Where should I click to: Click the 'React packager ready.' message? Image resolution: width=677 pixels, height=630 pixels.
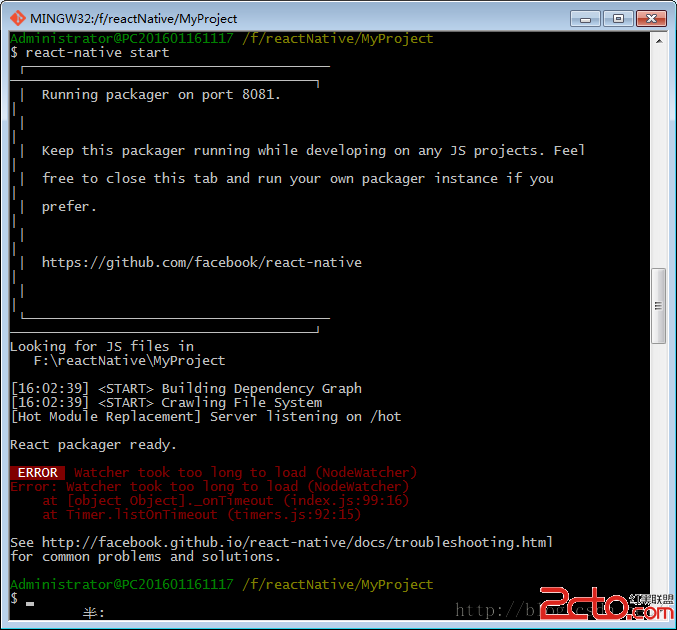point(93,445)
